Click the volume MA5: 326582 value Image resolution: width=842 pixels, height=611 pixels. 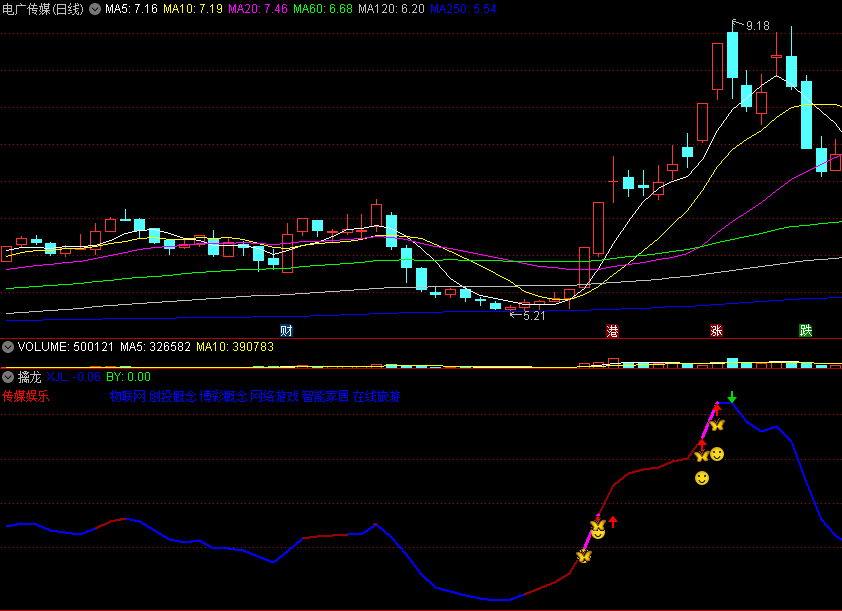155,347
